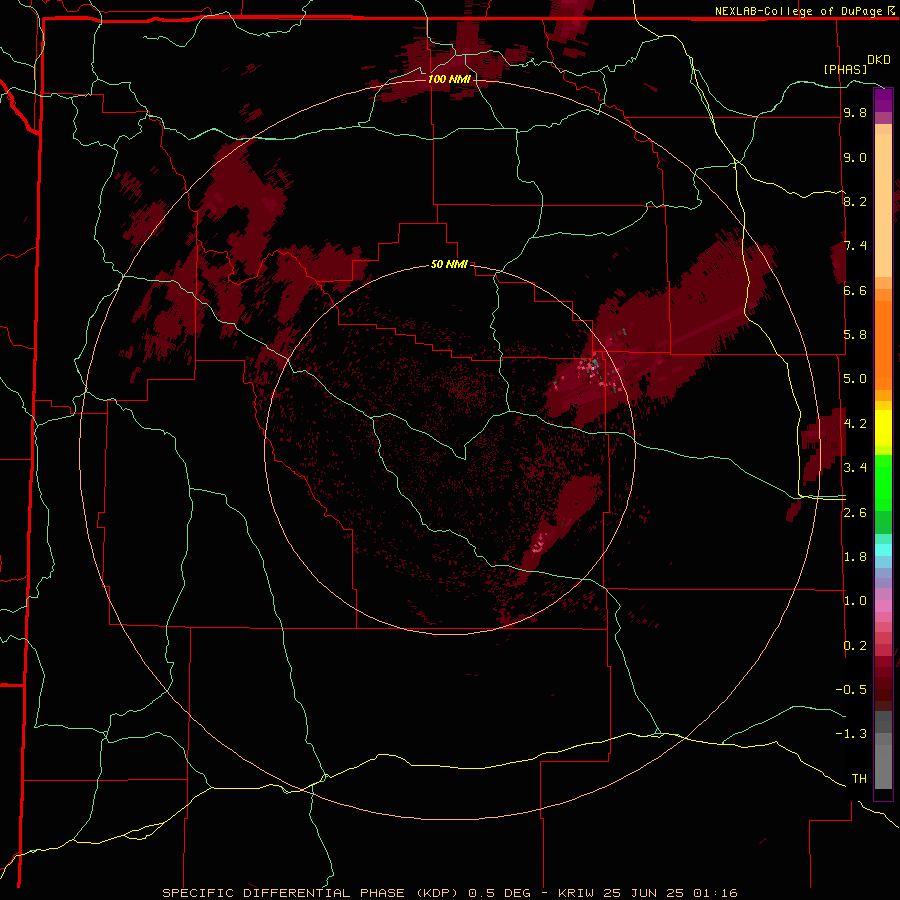The image size is (900, 900).
Task: Click the KRIW 25 JUN 25 01:16 timestamp
Action: click(x=647, y=893)
